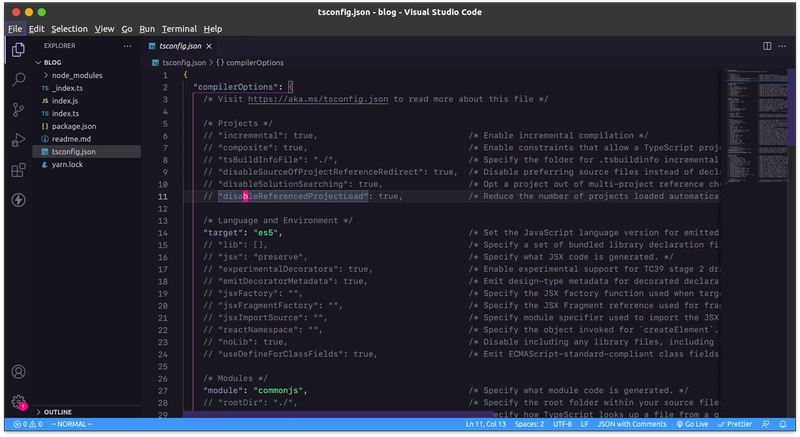Screen dimensions: 800x437
Task: Open the Help menu
Action: pos(213,29)
